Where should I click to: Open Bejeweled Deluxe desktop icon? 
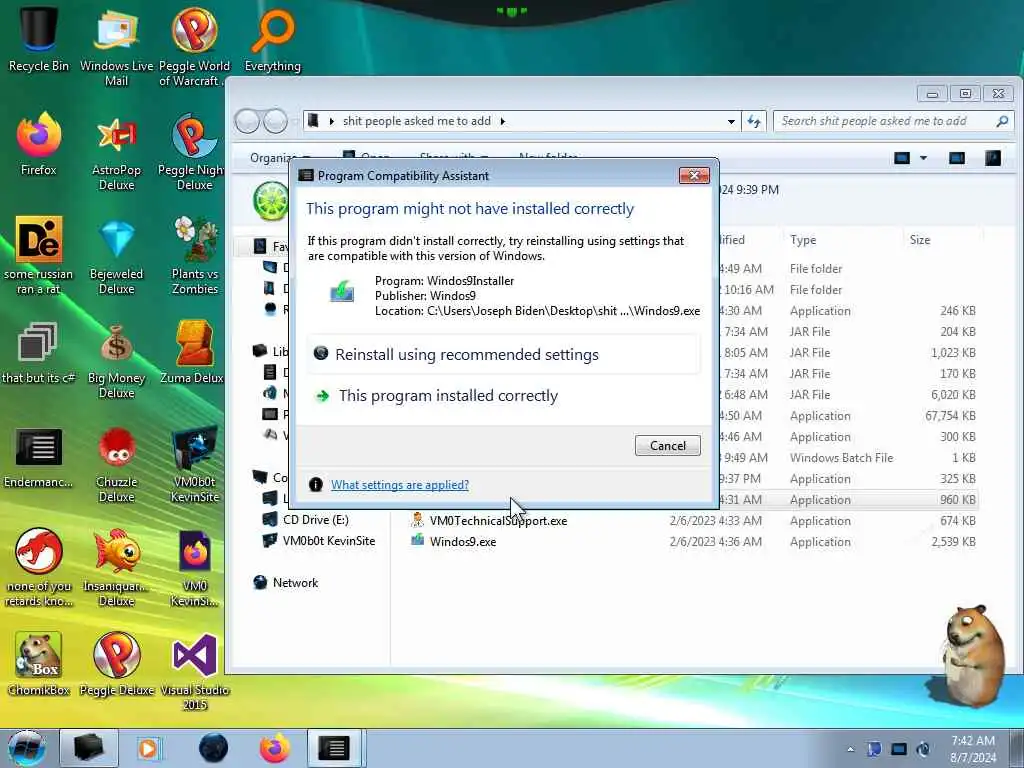(x=116, y=255)
